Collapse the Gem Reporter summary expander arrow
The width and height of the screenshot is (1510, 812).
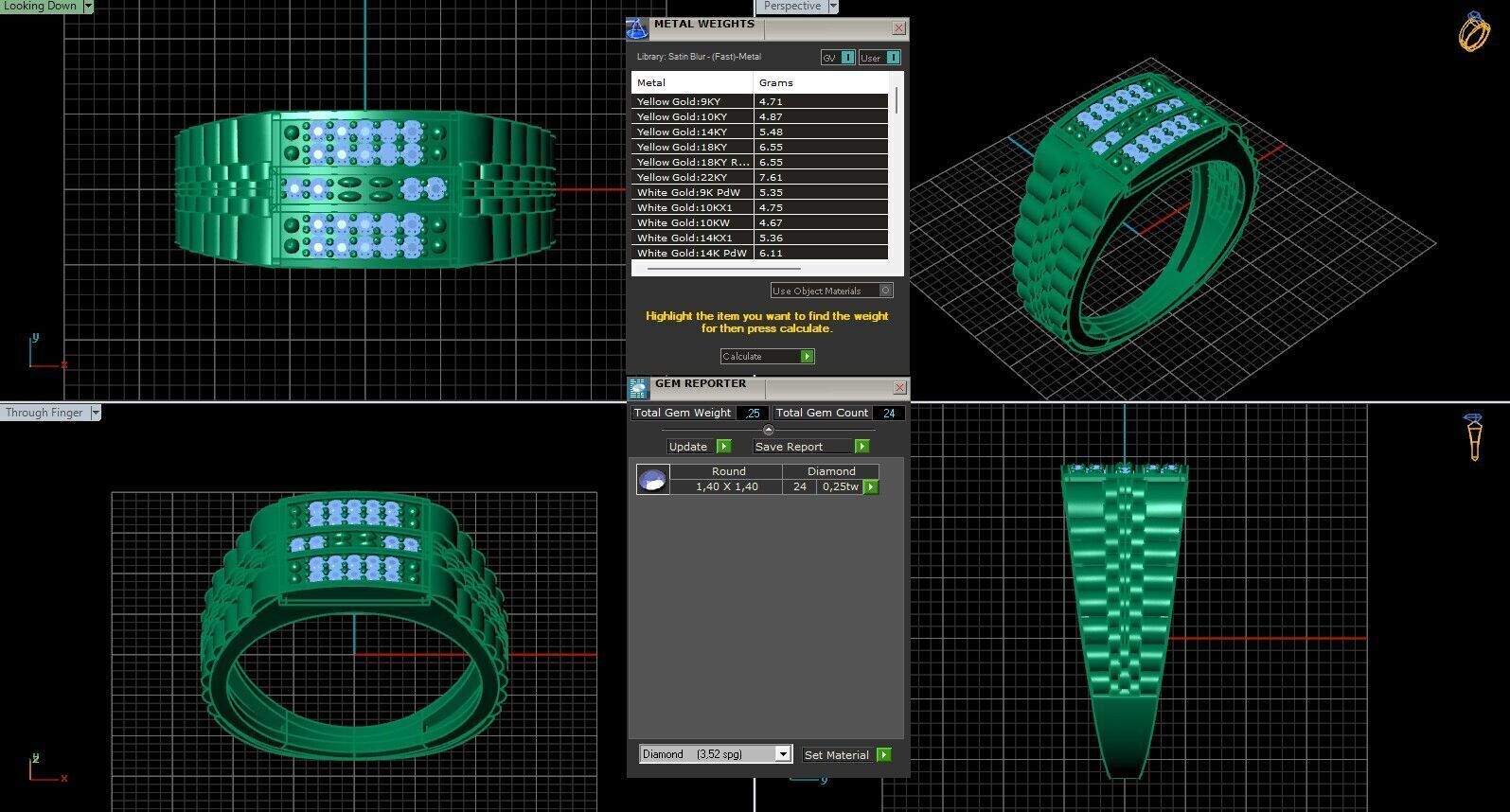tap(768, 431)
